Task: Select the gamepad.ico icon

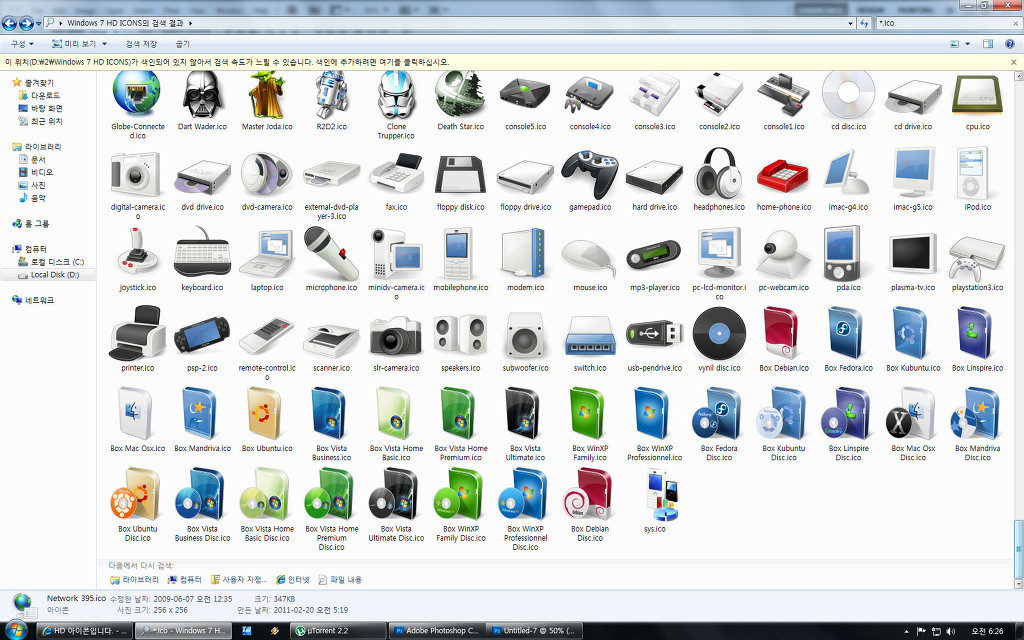Action: tap(590, 174)
